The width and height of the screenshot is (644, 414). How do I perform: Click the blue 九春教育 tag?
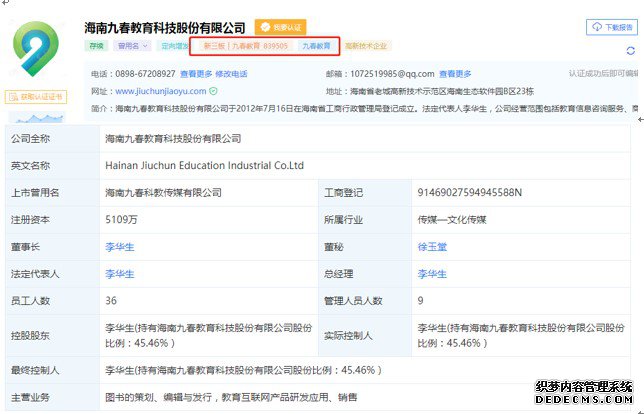click(x=316, y=46)
